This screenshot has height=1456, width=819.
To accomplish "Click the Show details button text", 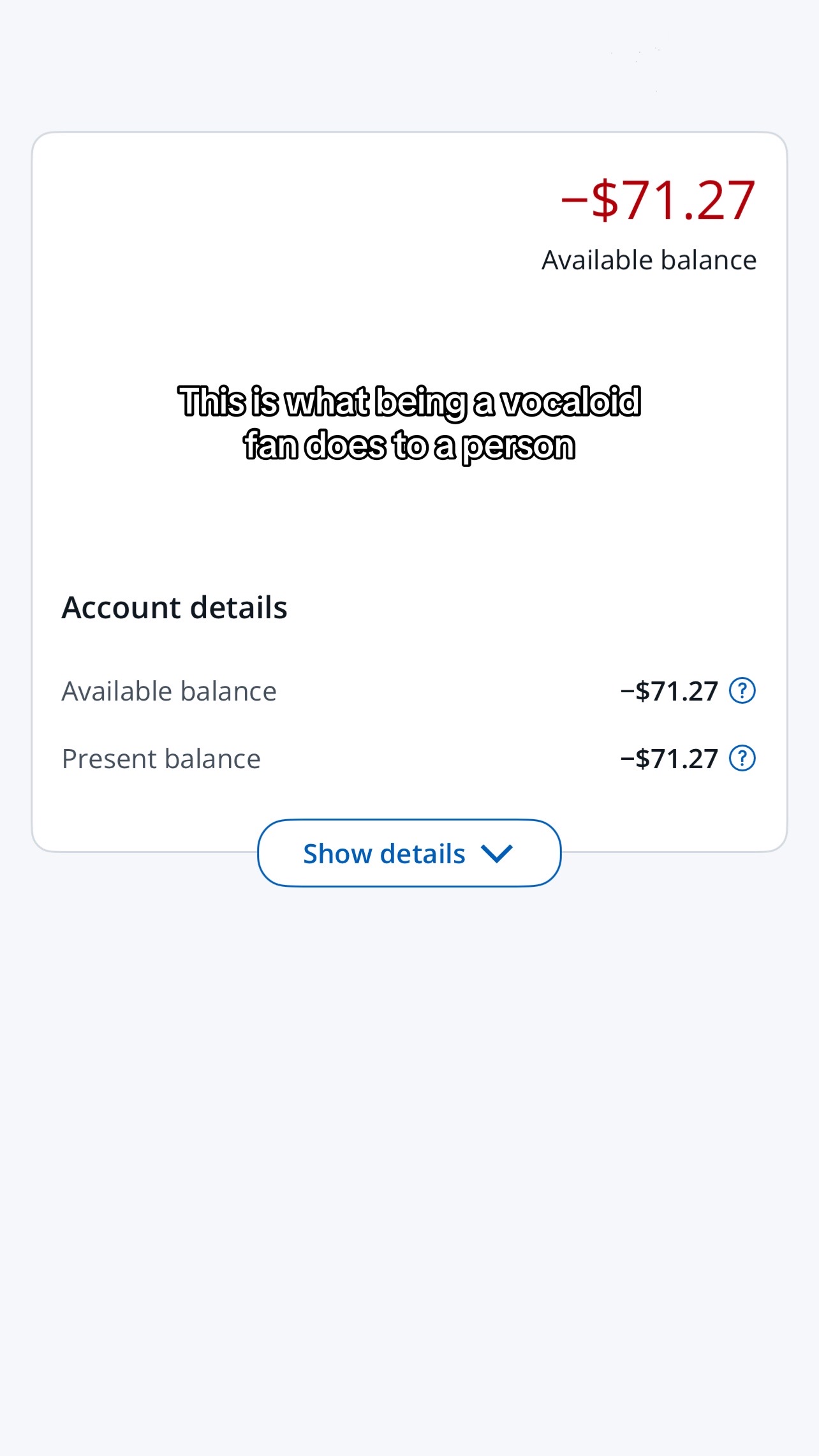I will 384,853.
